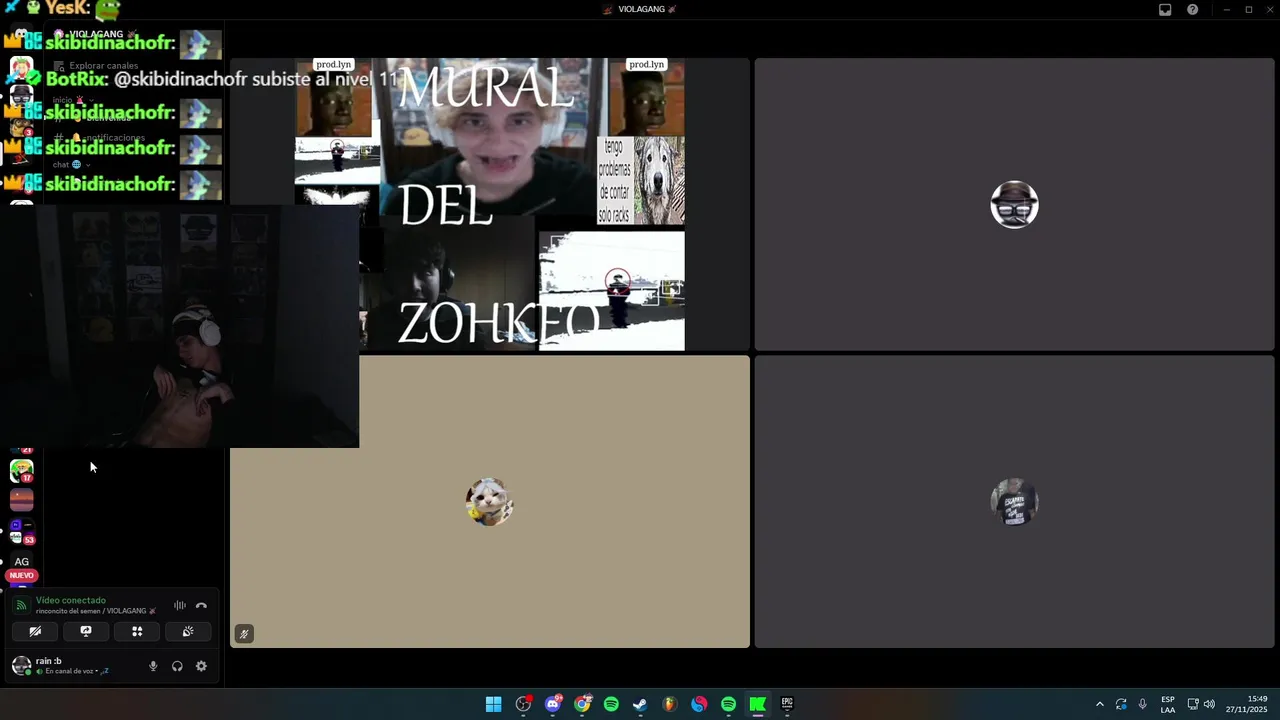Open the server folder with 53 badge
This screenshot has width=1280, height=720.
pyautogui.click(x=21, y=531)
